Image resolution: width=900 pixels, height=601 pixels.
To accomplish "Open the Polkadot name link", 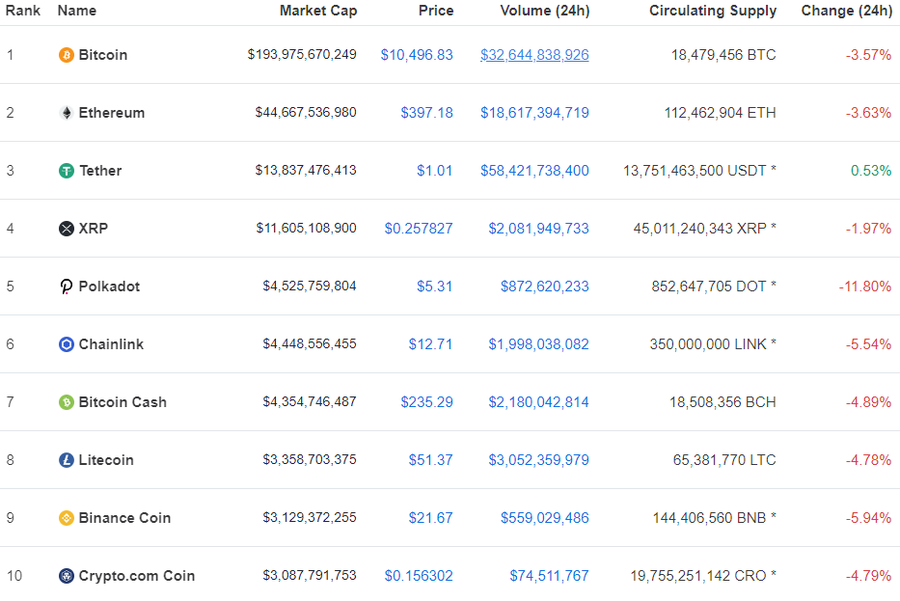I will (x=109, y=286).
